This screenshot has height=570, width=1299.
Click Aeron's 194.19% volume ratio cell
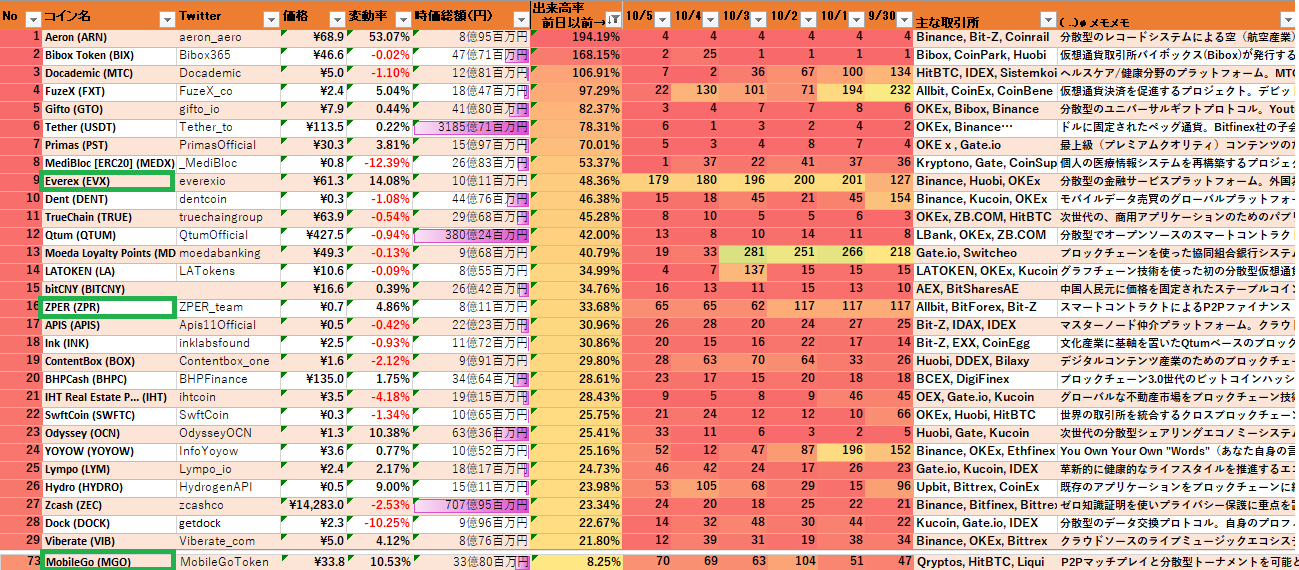click(577, 37)
